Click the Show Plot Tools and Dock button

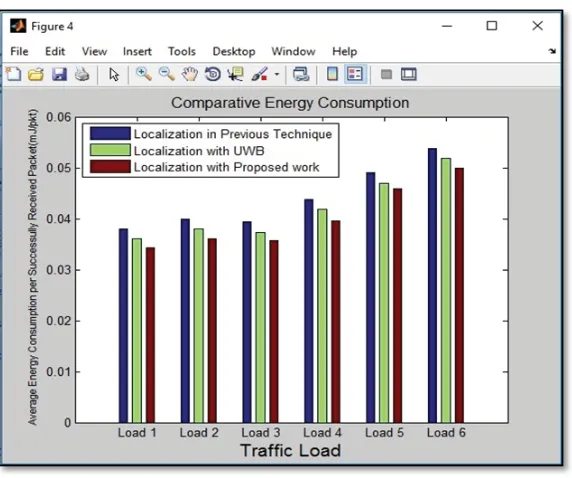coord(409,74)
